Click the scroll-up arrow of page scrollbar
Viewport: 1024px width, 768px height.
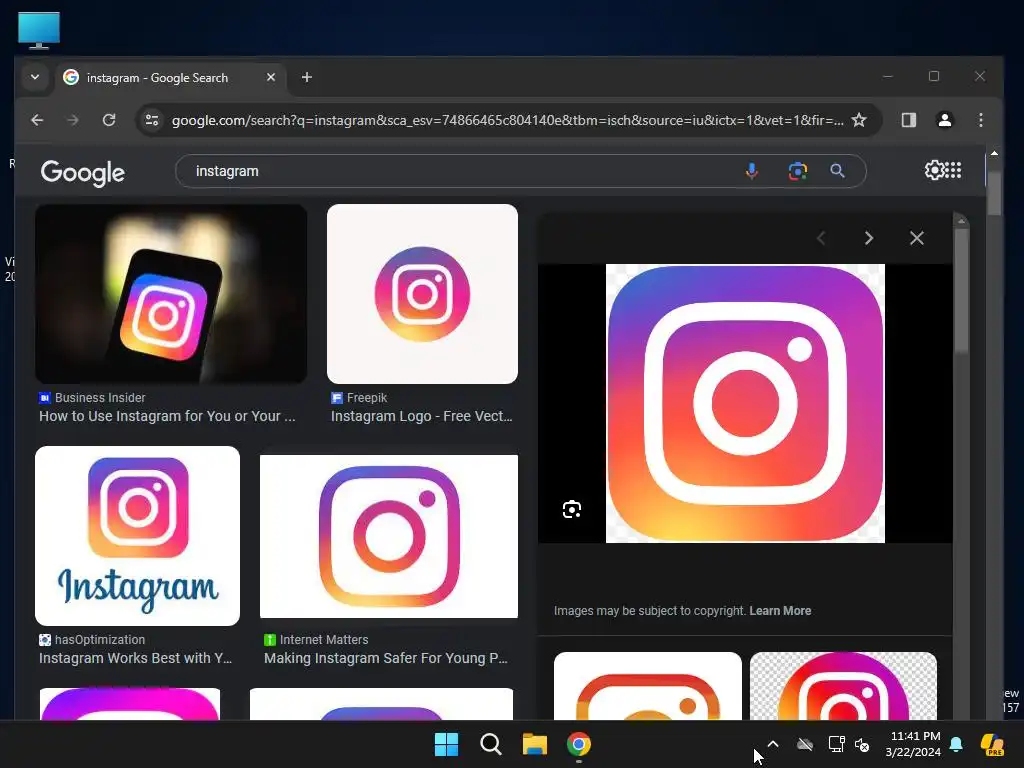[x=994, y=153]
